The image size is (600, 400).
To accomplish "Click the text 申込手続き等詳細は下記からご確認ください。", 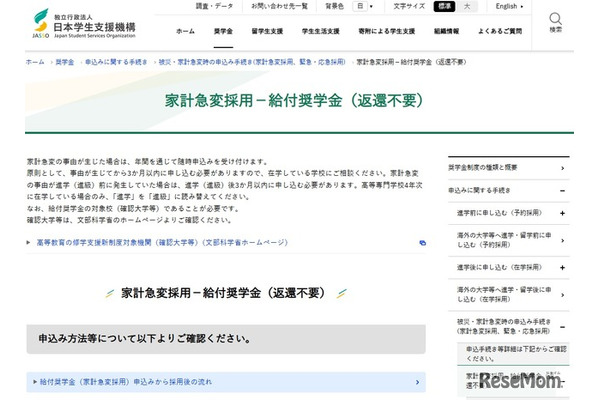I will click(516, 354).
